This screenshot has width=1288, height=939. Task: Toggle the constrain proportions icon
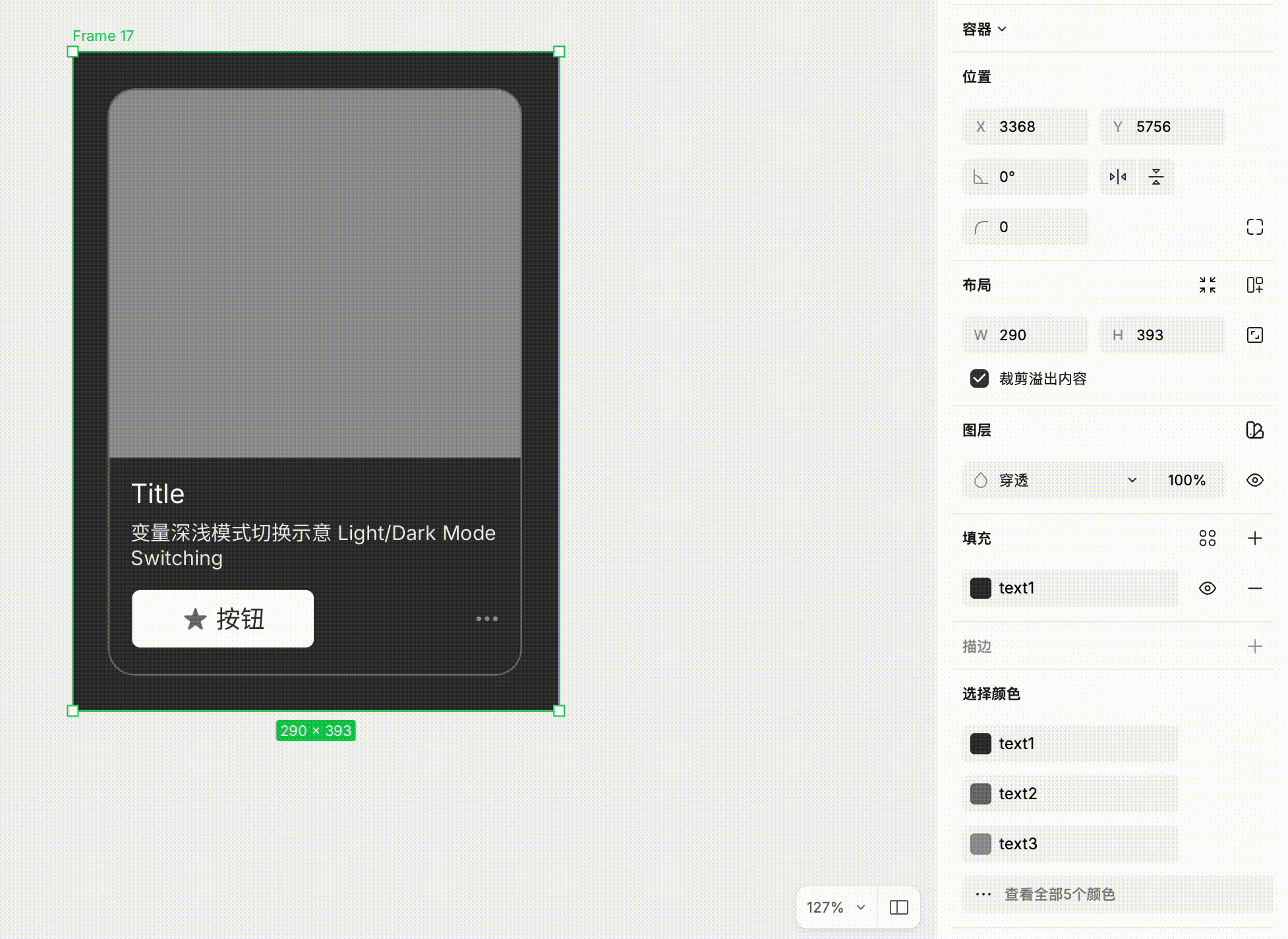coord(1255,335)
